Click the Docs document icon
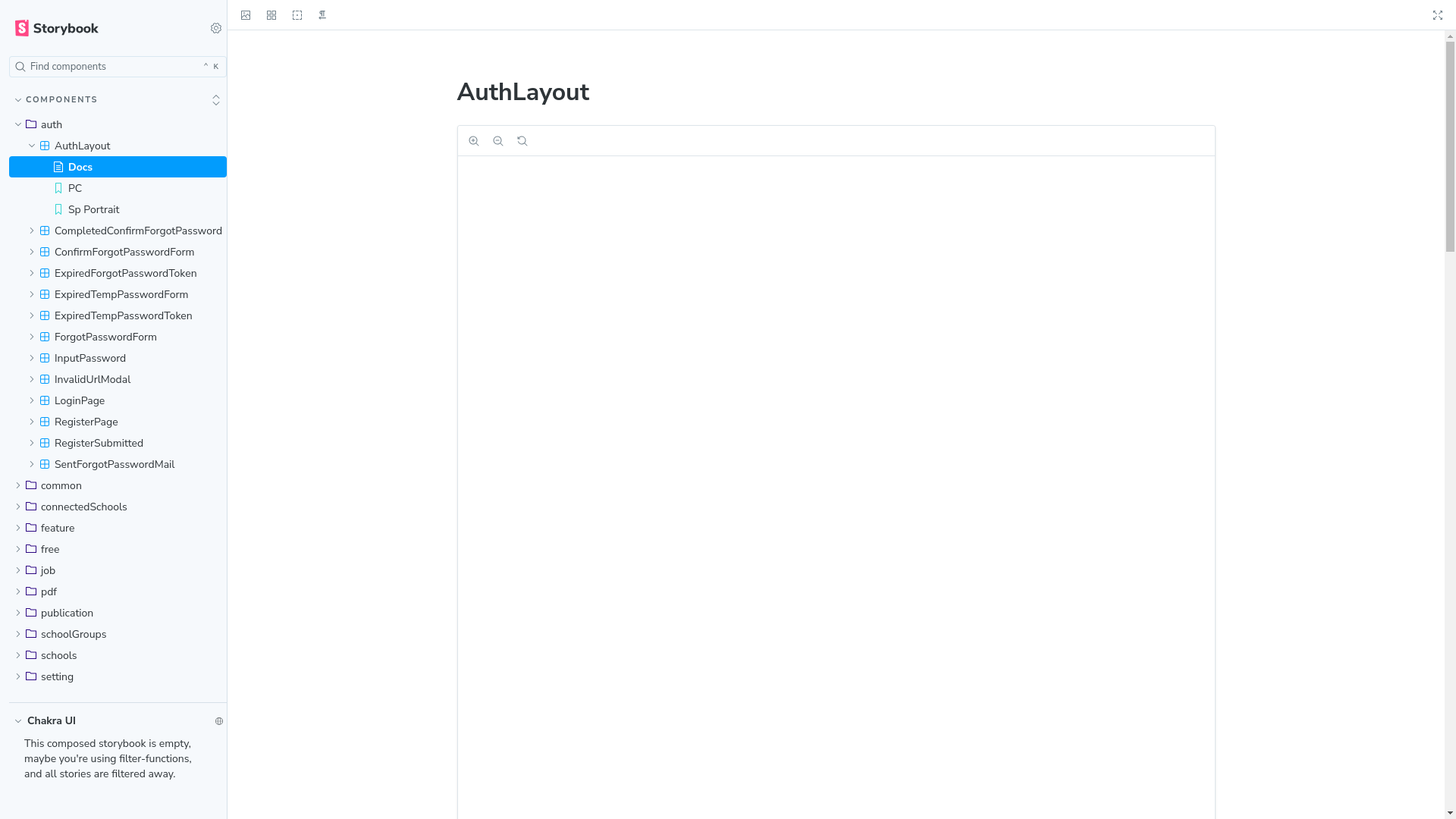This screenshot has width=1456, height=819. tap(58, 167)
